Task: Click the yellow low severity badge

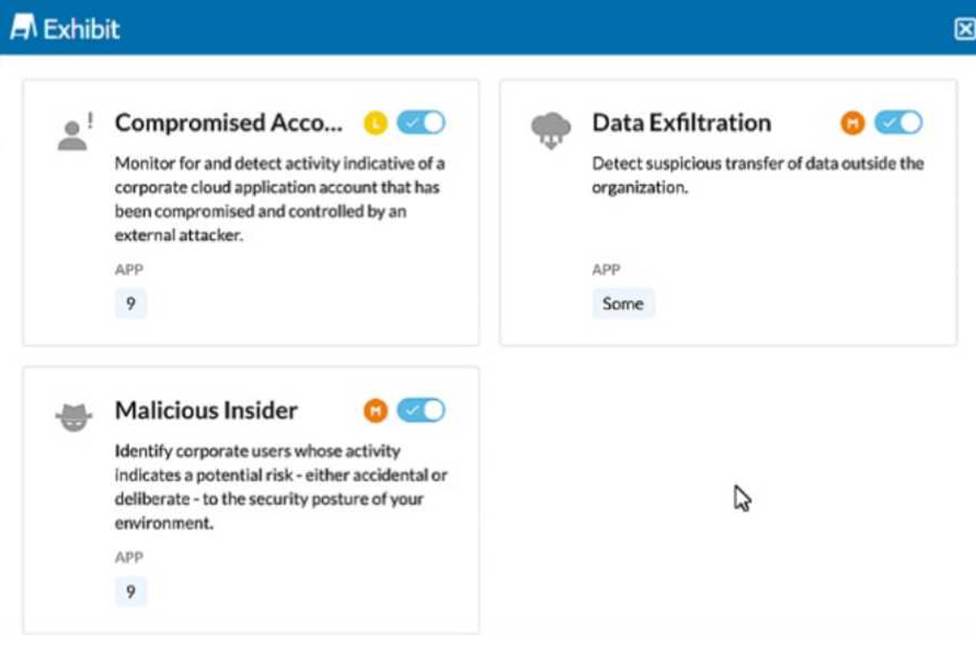Action: [x=375, y=123]
